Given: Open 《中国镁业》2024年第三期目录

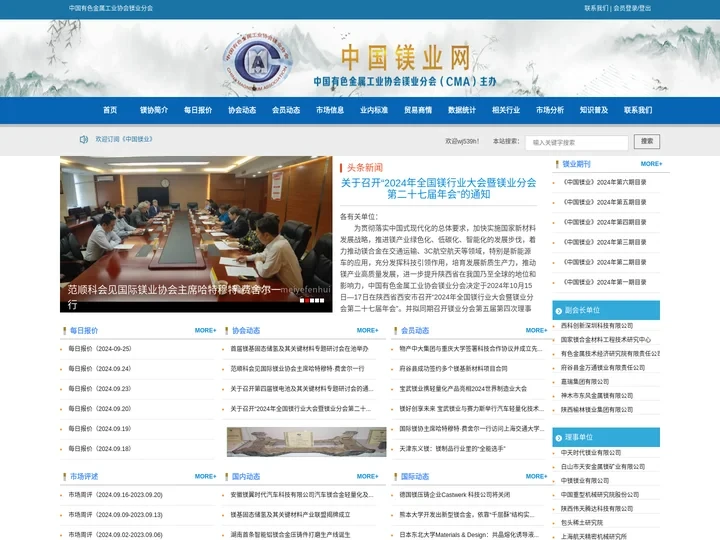Looking at the screenshot, I should coord(605,242).
